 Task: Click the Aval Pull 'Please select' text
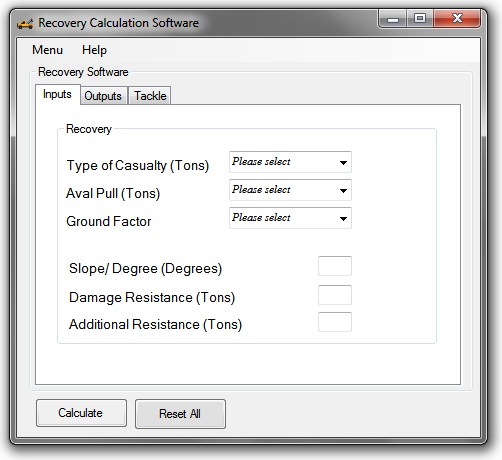coord(261,190)
